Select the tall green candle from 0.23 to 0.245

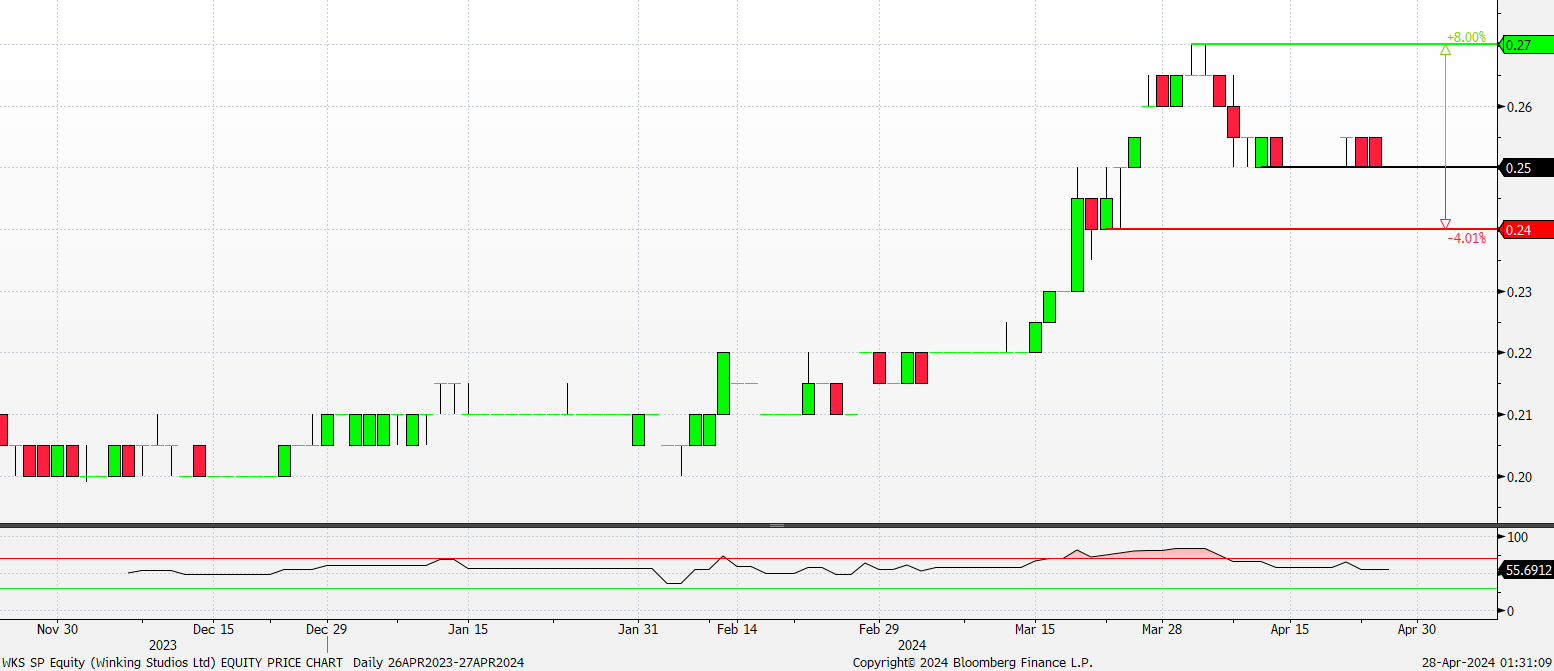[x=1077, y=244]
